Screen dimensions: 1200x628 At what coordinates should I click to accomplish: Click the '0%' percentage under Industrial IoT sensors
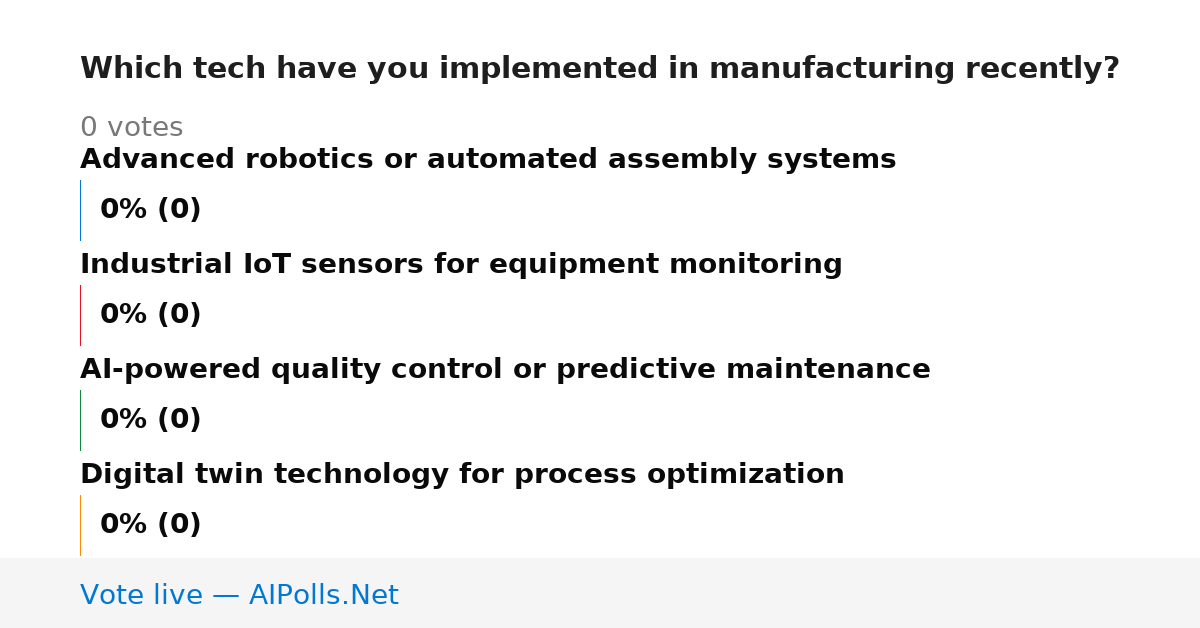tap(124, 315)
